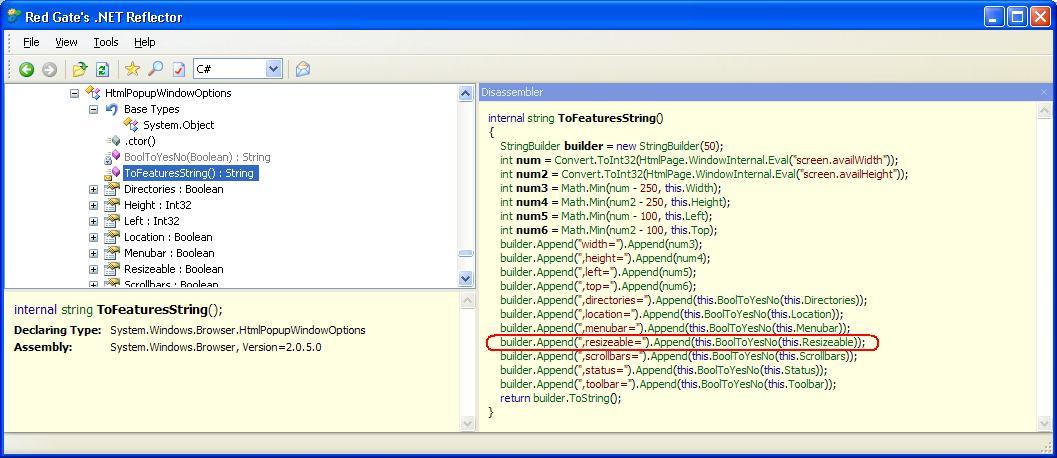Click tree panel scroll up arrow
Screen dimensions: 1057x458
coord(465,94)
